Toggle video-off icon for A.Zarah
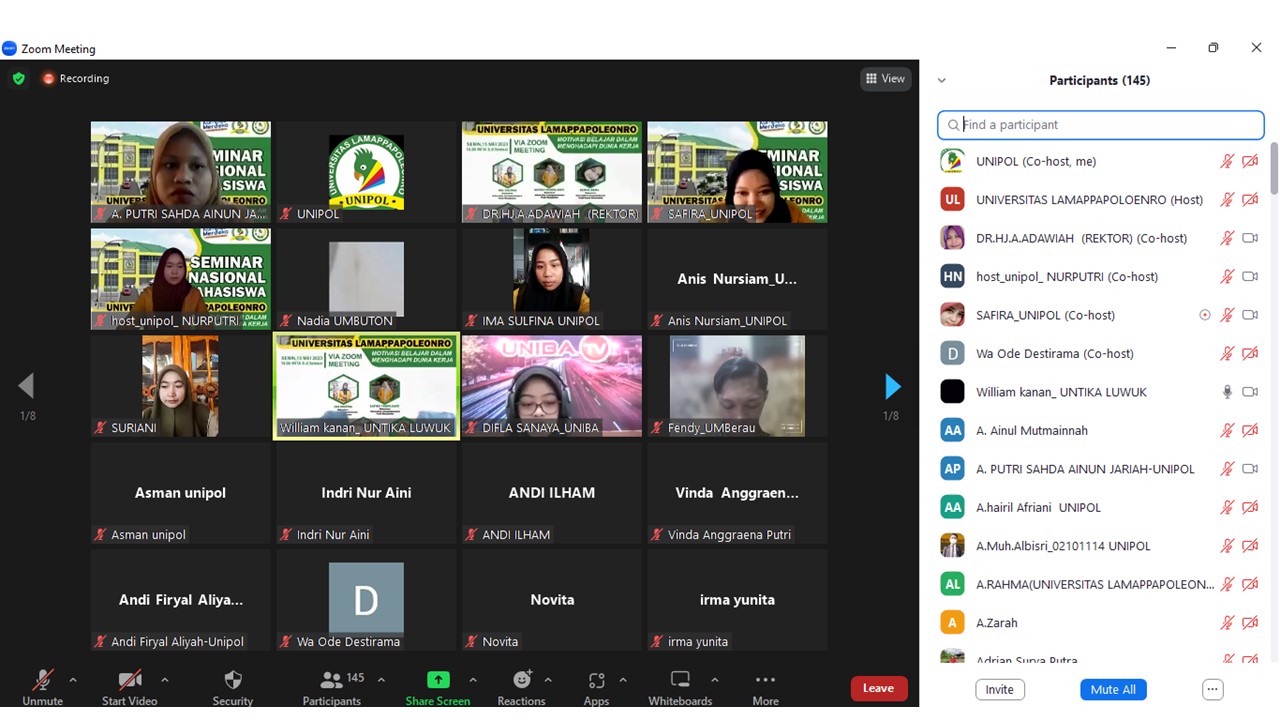The image size is (1280, 720). 1250,623
